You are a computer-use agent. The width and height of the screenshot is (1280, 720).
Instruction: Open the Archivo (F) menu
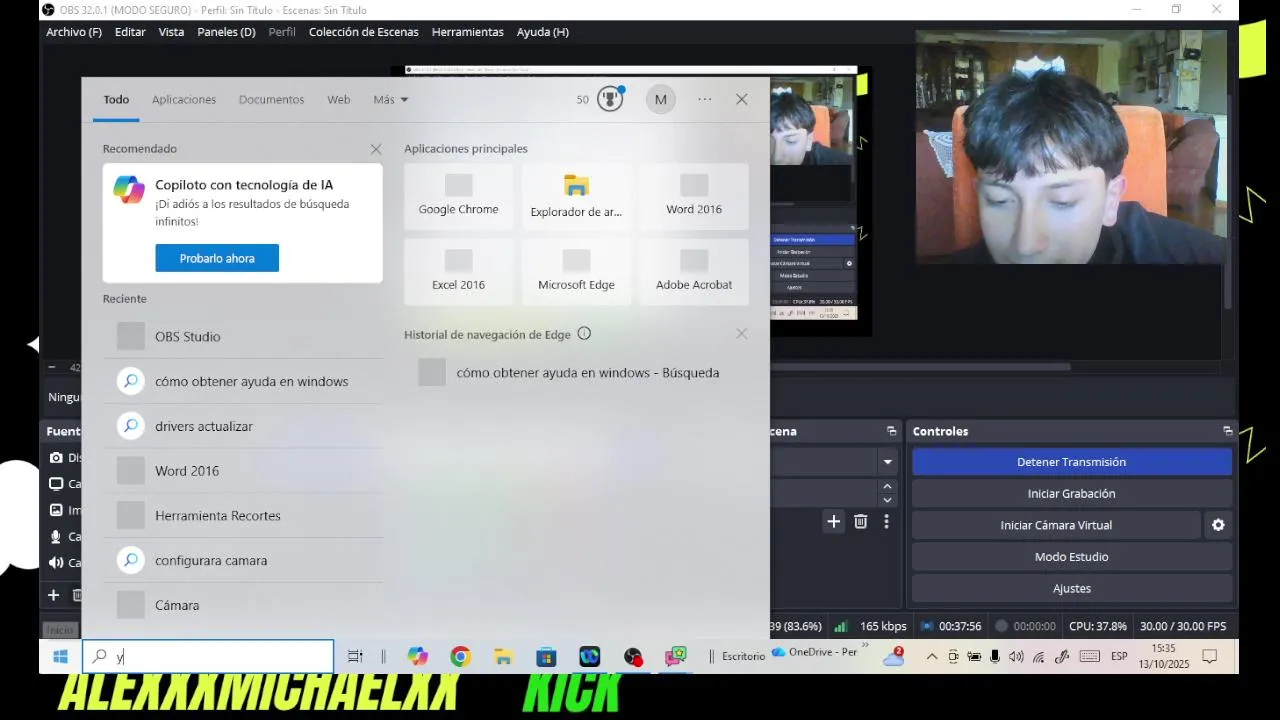(74, 32)
